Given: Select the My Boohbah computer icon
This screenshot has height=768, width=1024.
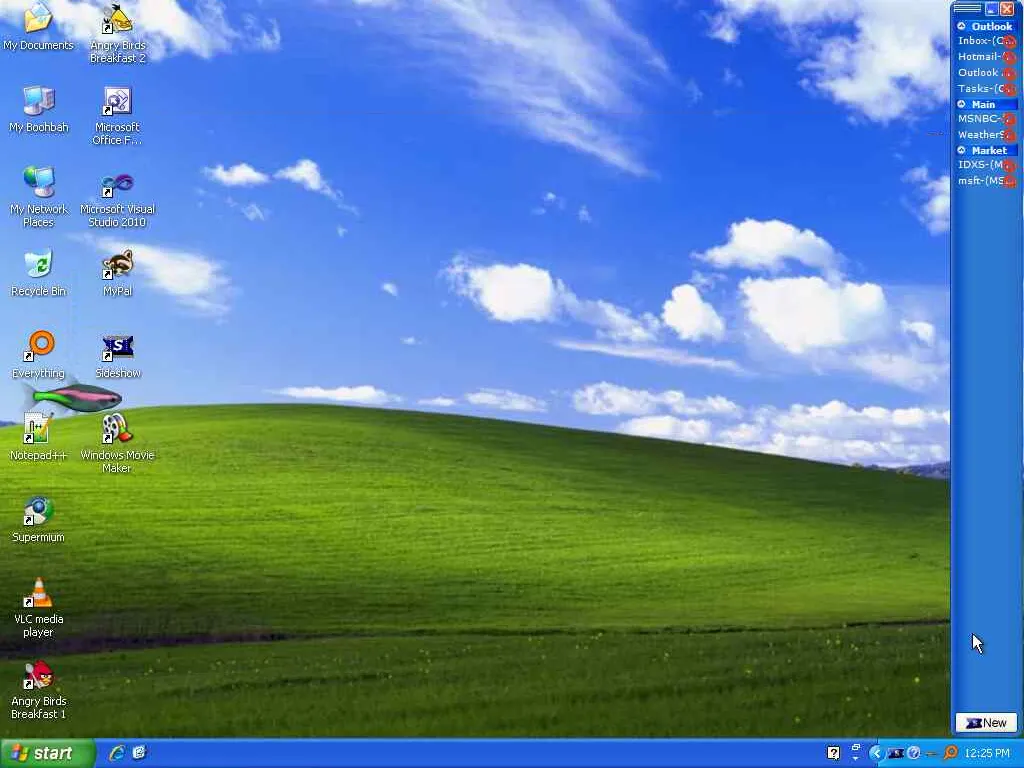Looking at the screenshot, I should pyautogui.click(x=38, y=109).
